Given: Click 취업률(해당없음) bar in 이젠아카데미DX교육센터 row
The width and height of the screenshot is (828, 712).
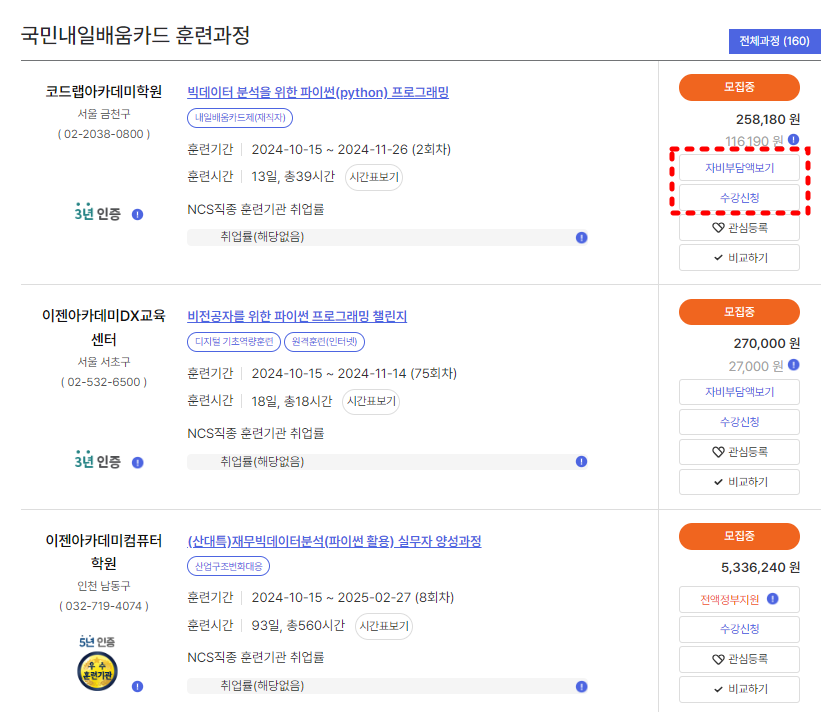Looking at the screenshot, I should (388, 462).
